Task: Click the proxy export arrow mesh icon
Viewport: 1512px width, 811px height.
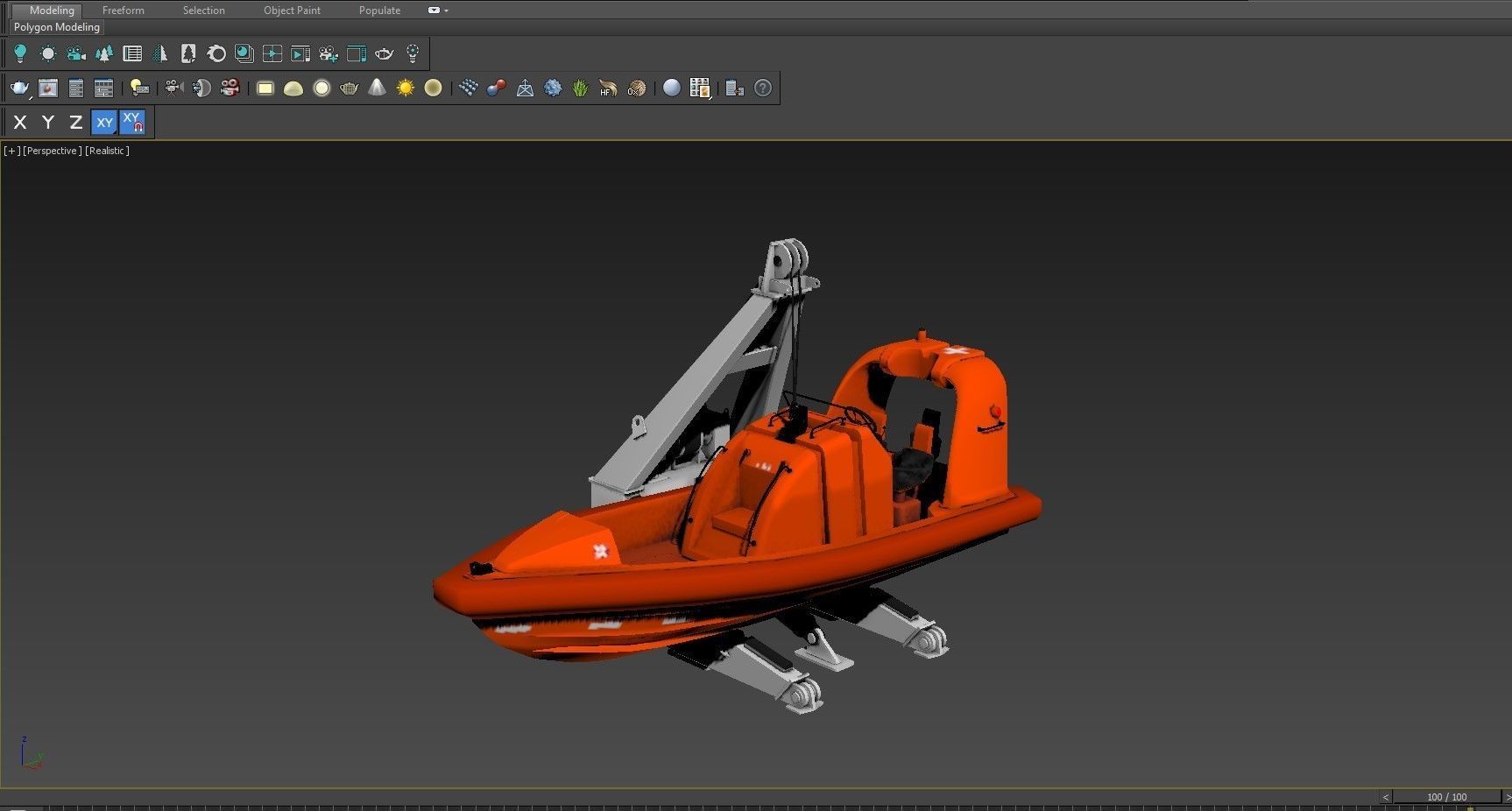Action: pos(525,88)
